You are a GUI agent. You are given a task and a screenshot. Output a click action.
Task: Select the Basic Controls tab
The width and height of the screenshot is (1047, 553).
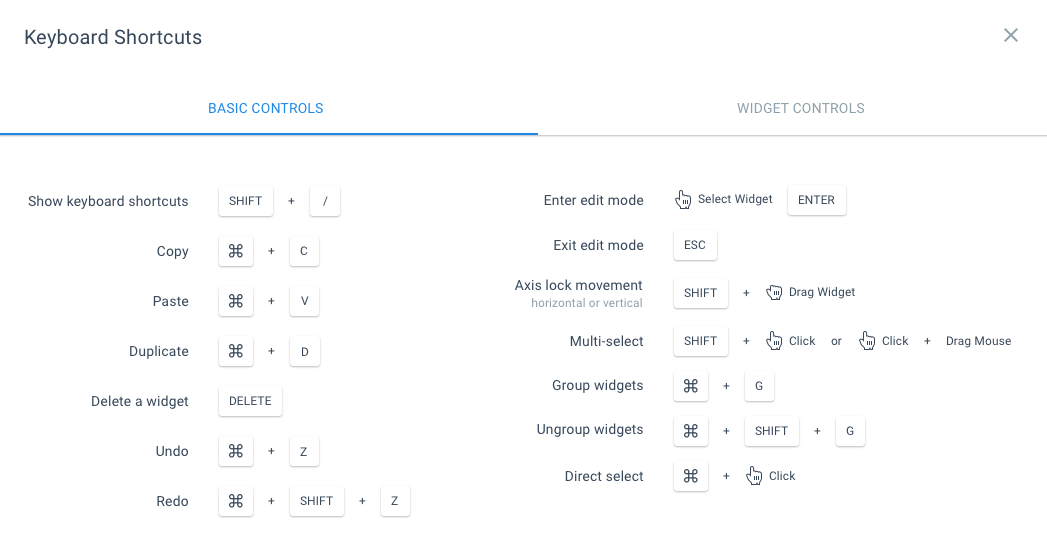point(265,108)
